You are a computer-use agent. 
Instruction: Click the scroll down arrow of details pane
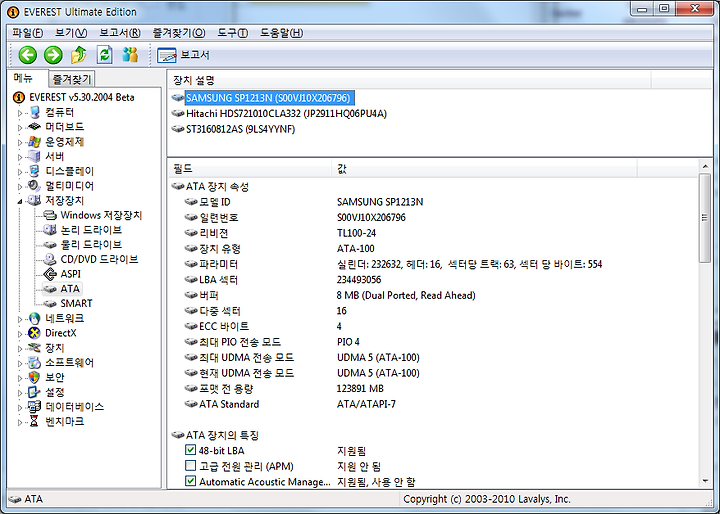tap(705, 481)
